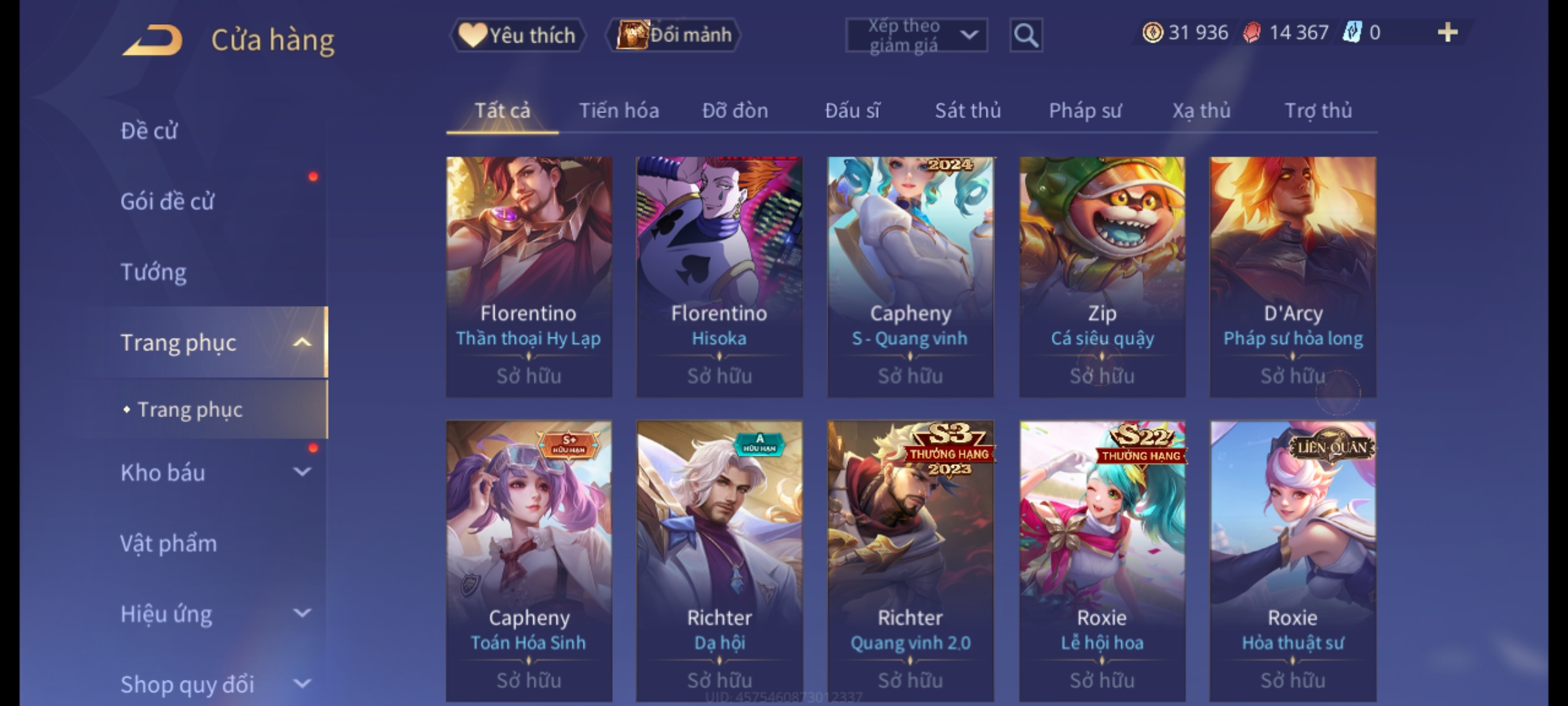Switch to the Sát thủ tab
Viewport: 1568px width, 706px height.
(x=968, y=110)
